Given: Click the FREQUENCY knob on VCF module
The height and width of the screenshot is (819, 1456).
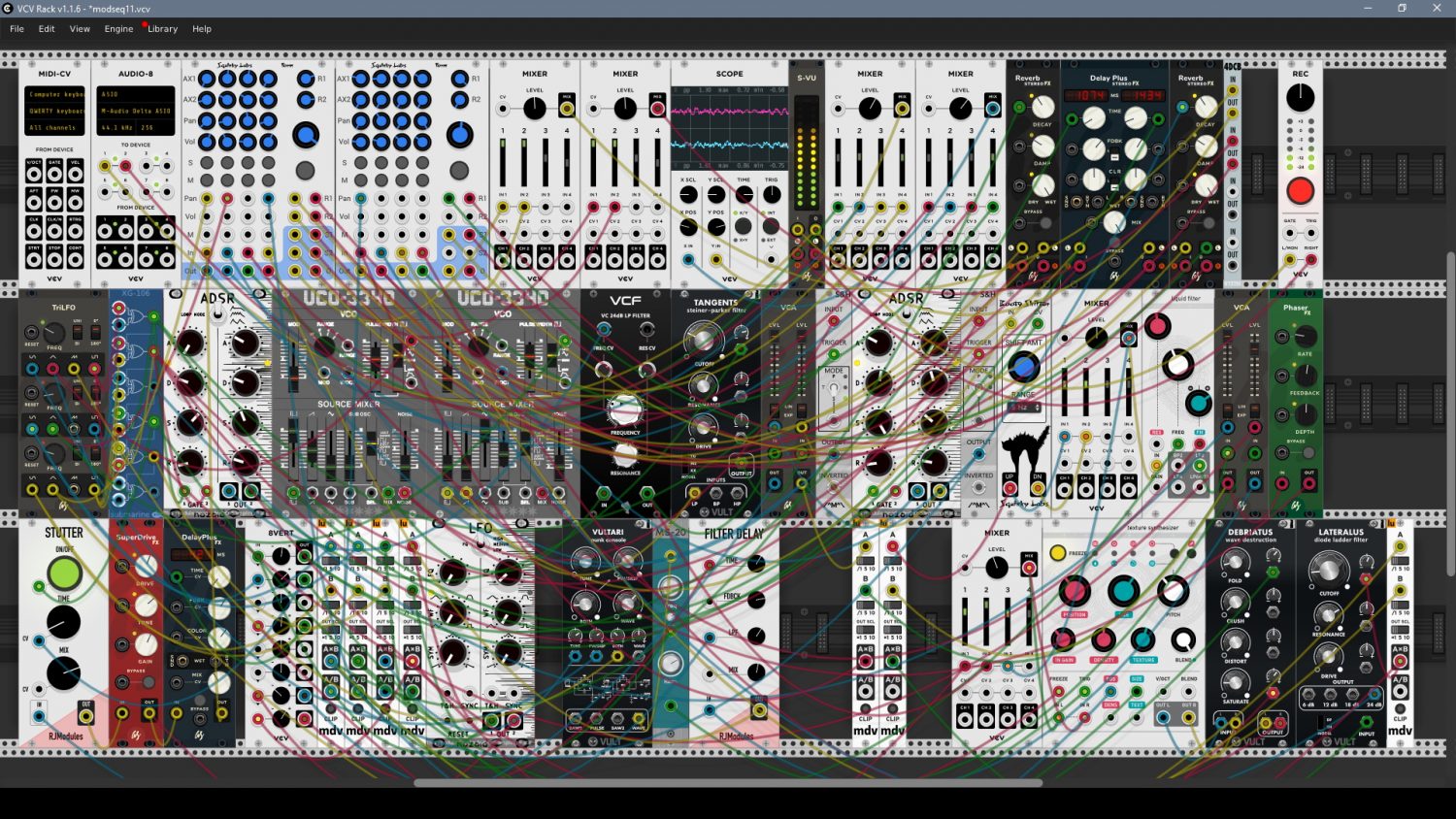Looking at the screenshot, I should (x=625, y=410).
